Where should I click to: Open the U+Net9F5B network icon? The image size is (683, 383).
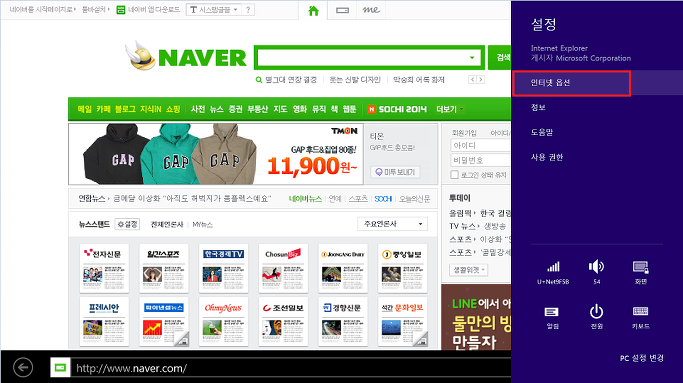(553, 272)
